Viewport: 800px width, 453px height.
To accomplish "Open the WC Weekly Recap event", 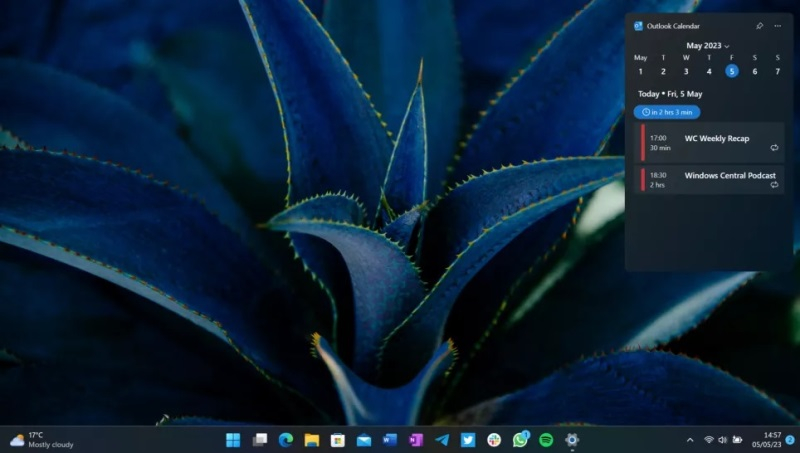I will pyautogui.click(x=712, y=143).
